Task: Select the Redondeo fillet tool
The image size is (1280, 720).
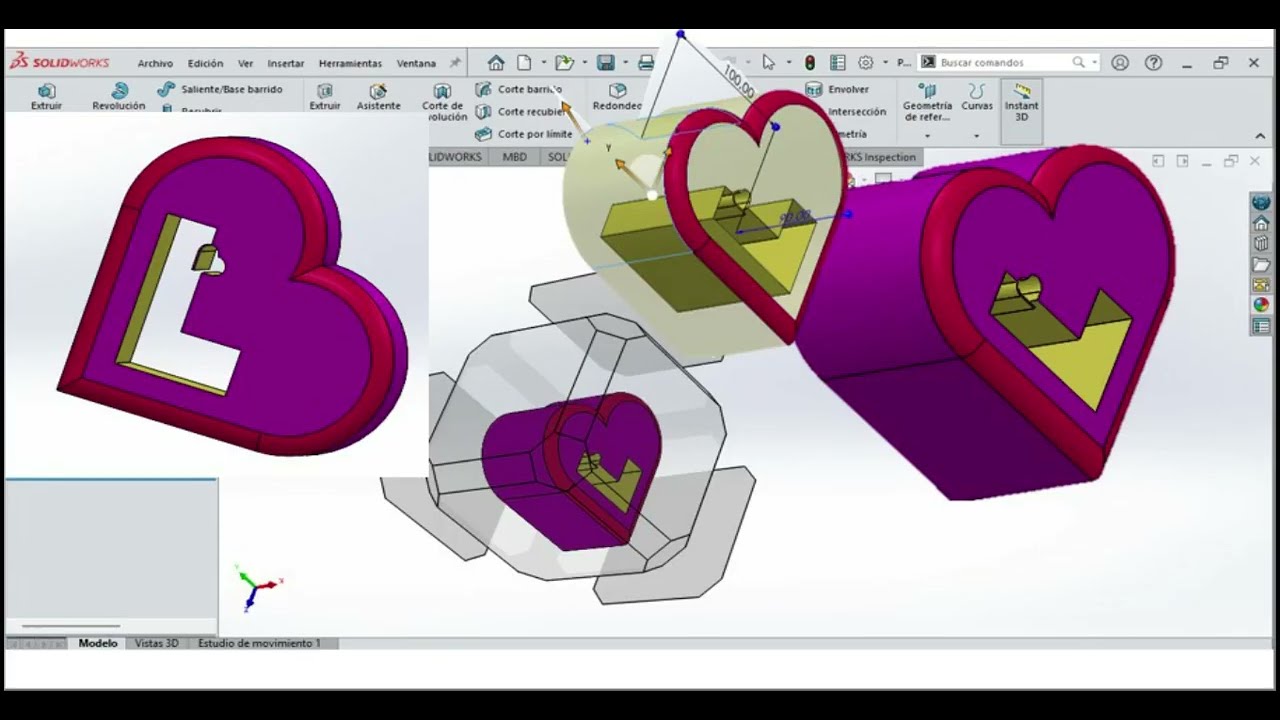Action: pos(617,97)
